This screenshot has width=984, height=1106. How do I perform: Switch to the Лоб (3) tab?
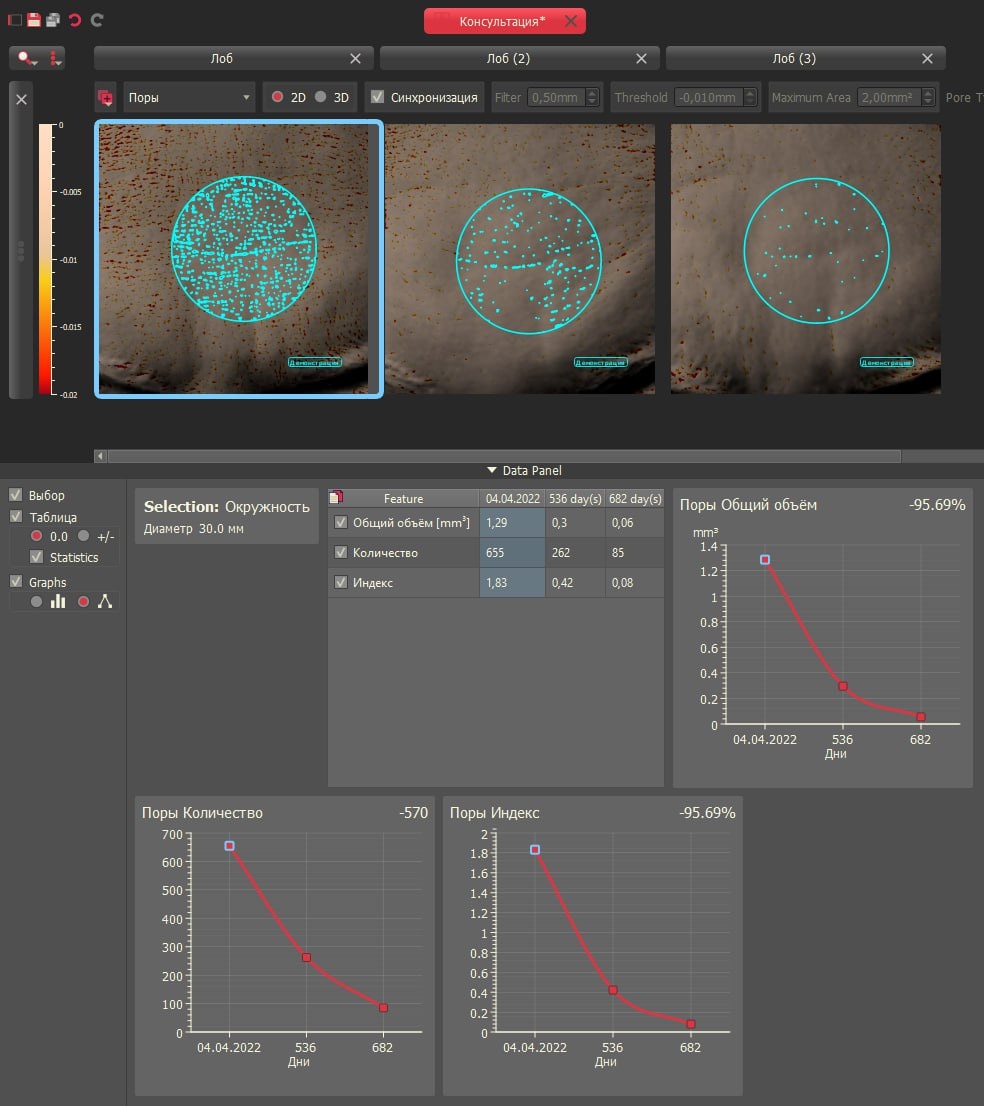794,59
